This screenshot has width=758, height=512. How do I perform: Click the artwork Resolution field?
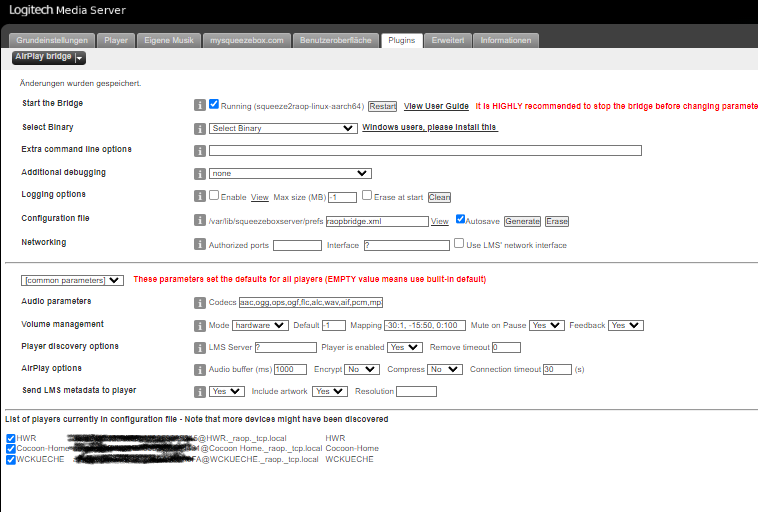pyautogui.click(x=416, y=391)
